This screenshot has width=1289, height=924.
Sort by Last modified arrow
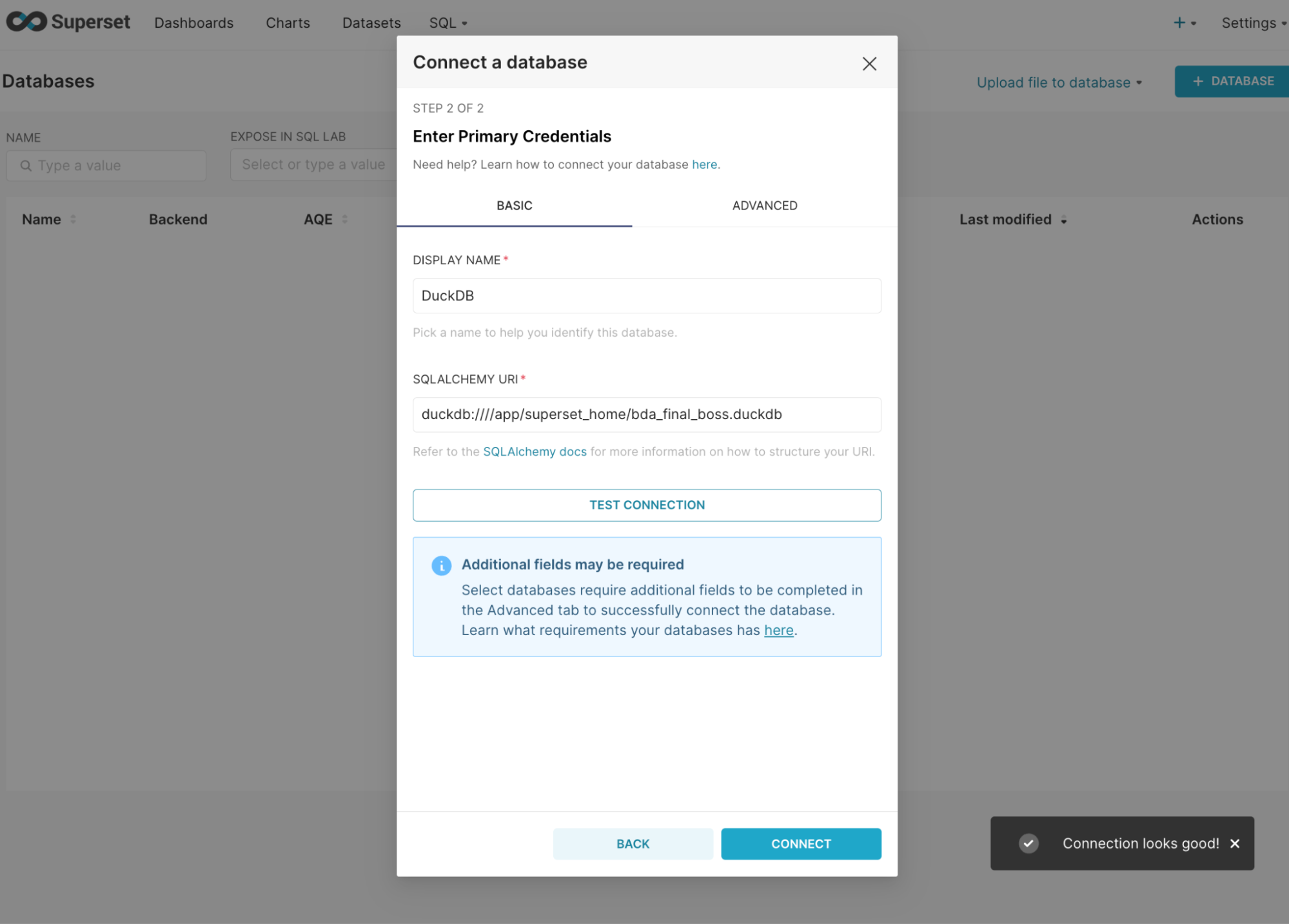coord(1063,220)
